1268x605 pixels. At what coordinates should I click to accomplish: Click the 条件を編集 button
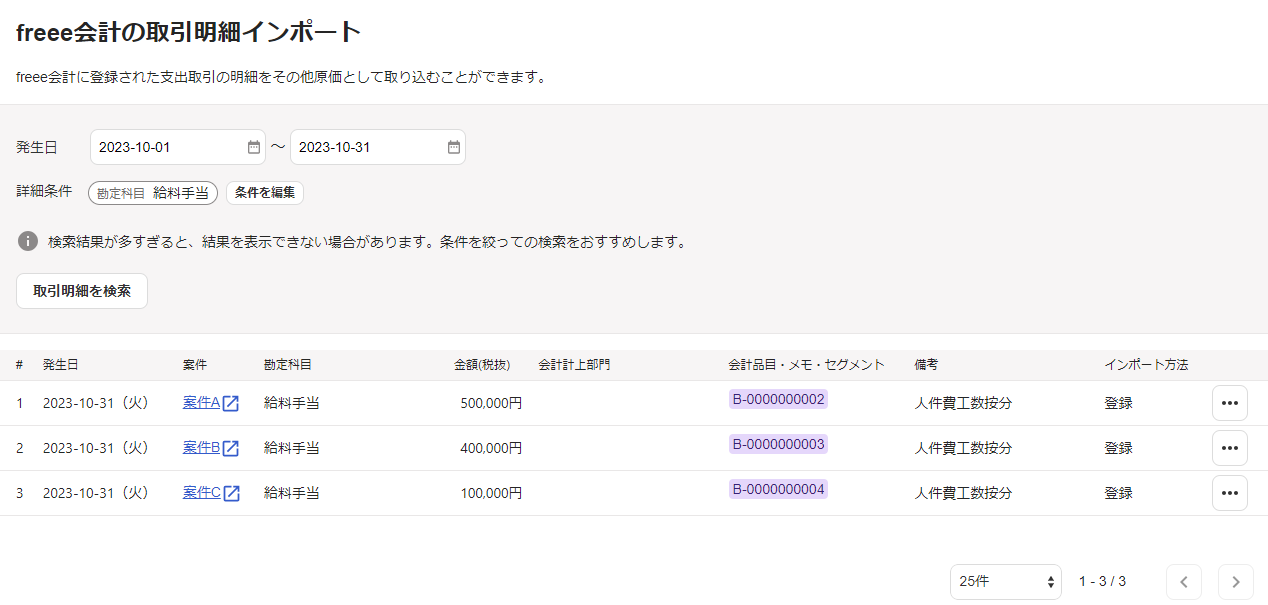pyautogui.click(x=265, y=193)
